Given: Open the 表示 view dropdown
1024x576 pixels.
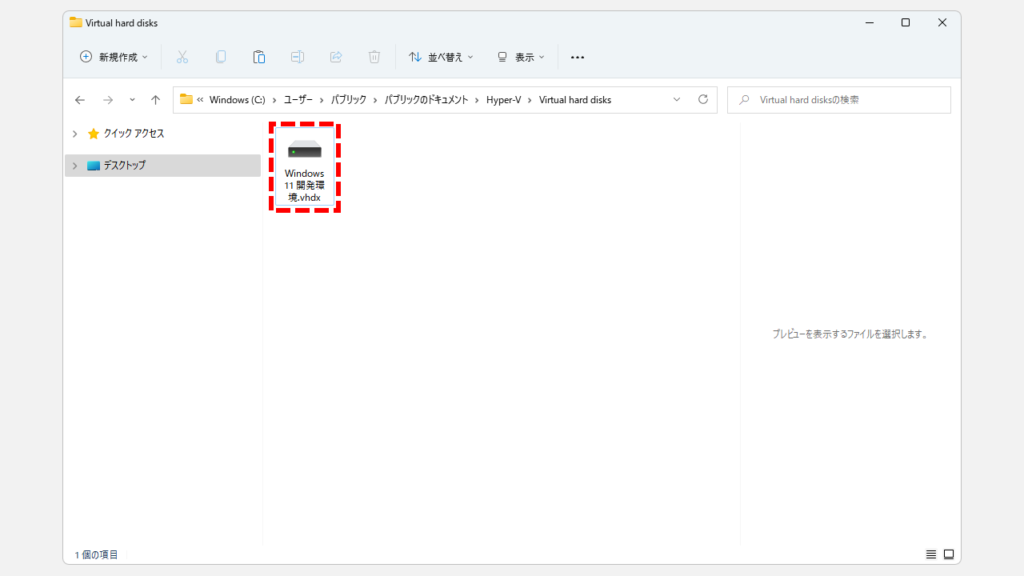Looking at the screenshot, I should pos(521,57).
